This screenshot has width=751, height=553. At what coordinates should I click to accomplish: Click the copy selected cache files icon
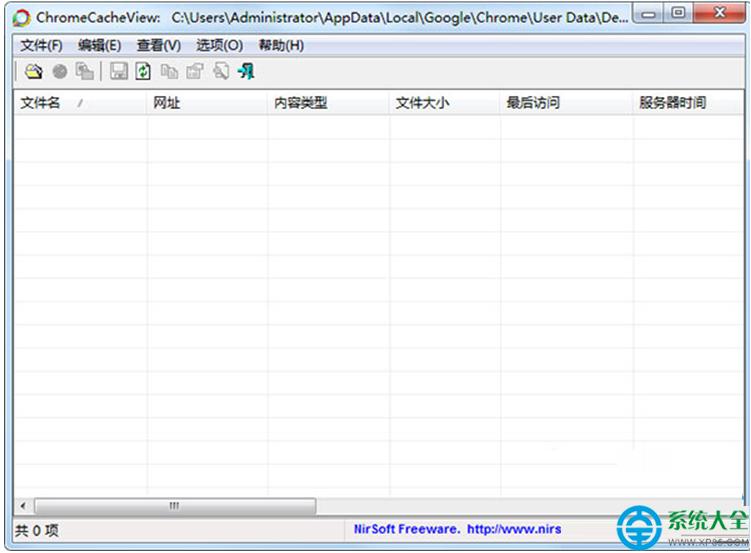85,71
